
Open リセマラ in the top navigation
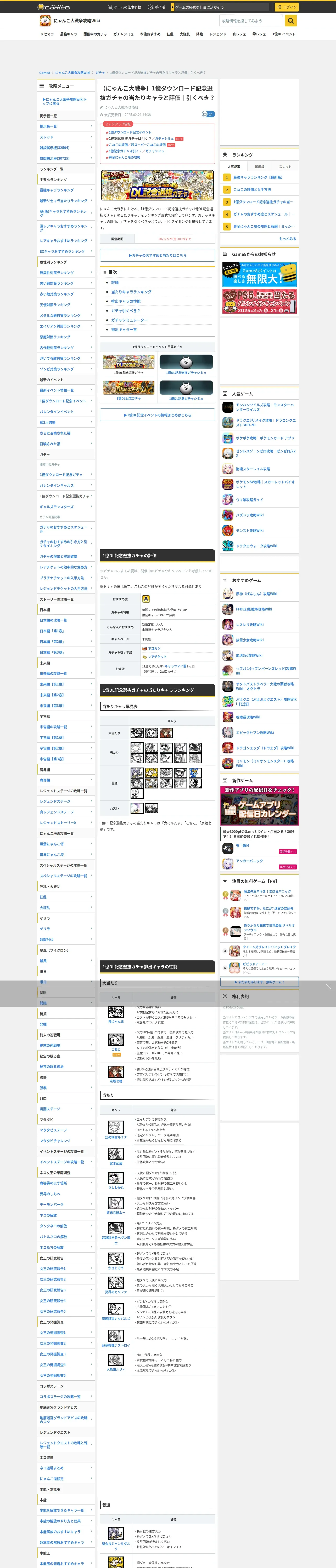click(47, 34)
